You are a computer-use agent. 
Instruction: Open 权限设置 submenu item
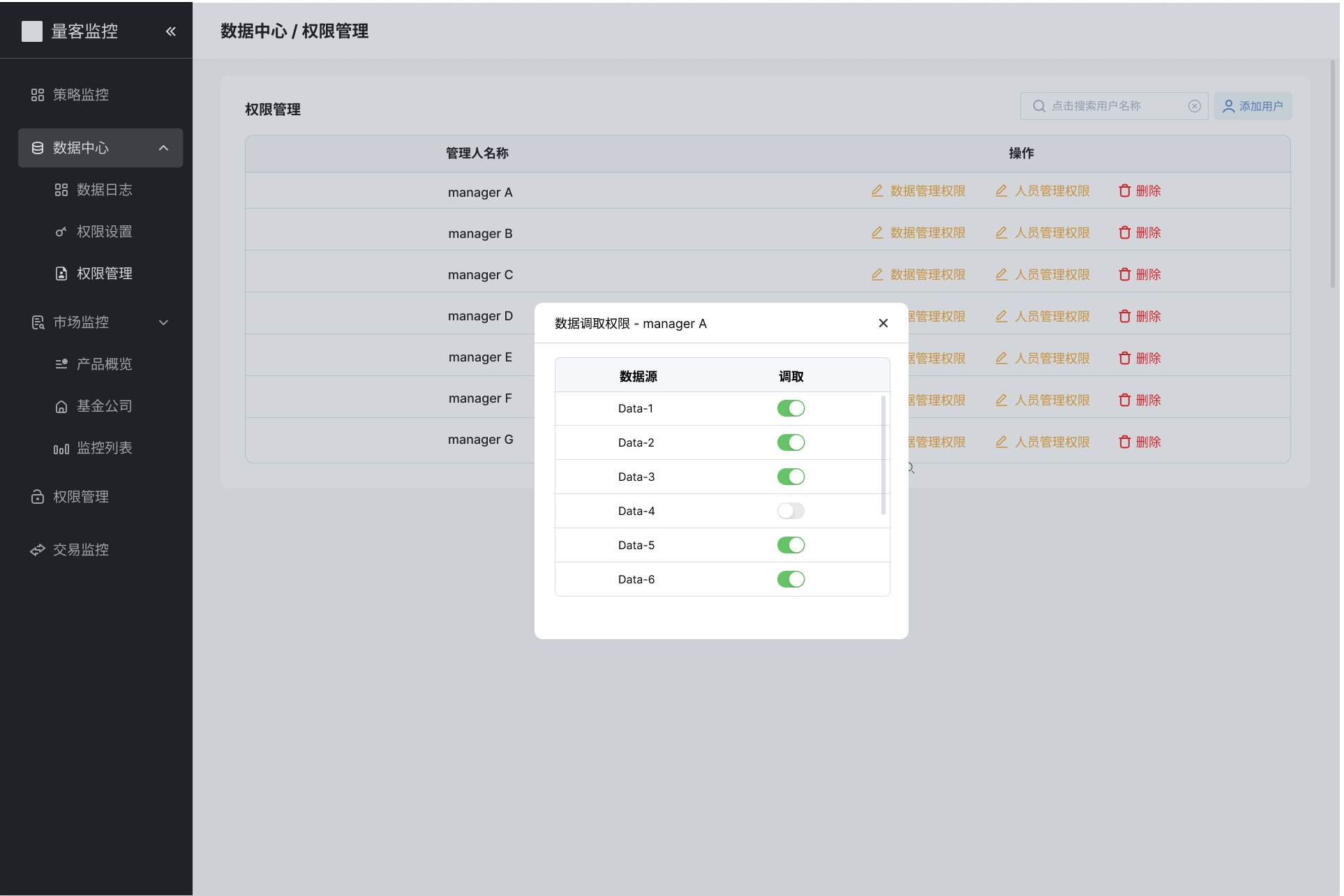104,232
